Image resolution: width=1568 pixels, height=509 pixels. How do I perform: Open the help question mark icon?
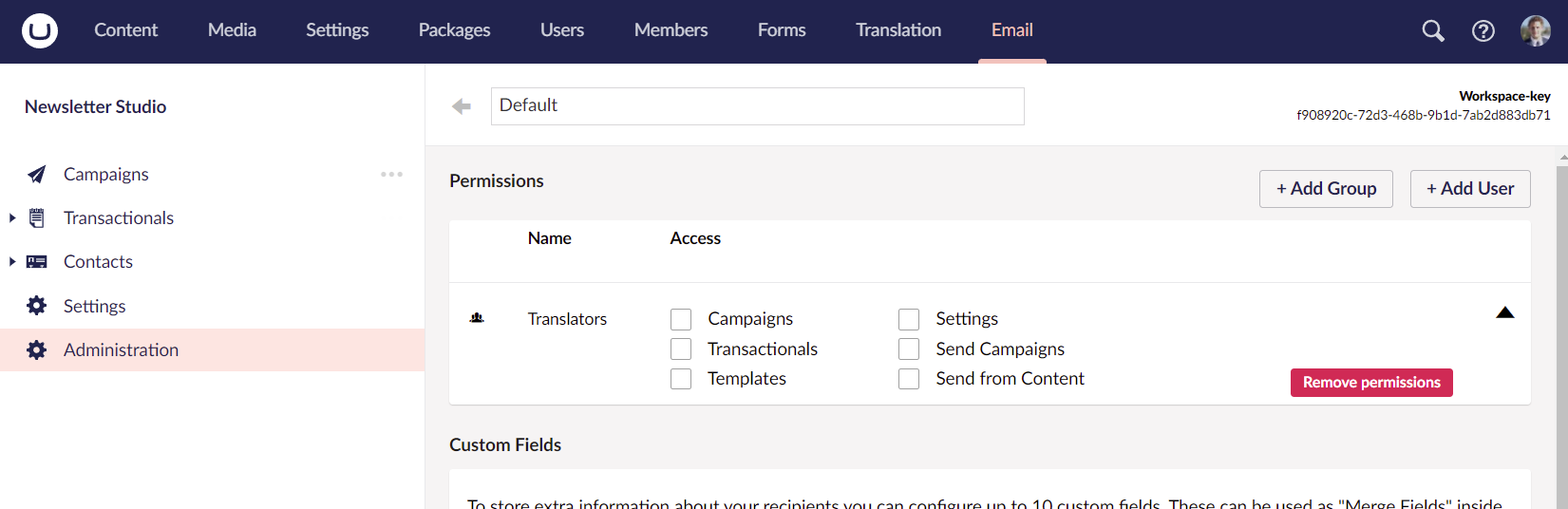(x=1483, y=31)
